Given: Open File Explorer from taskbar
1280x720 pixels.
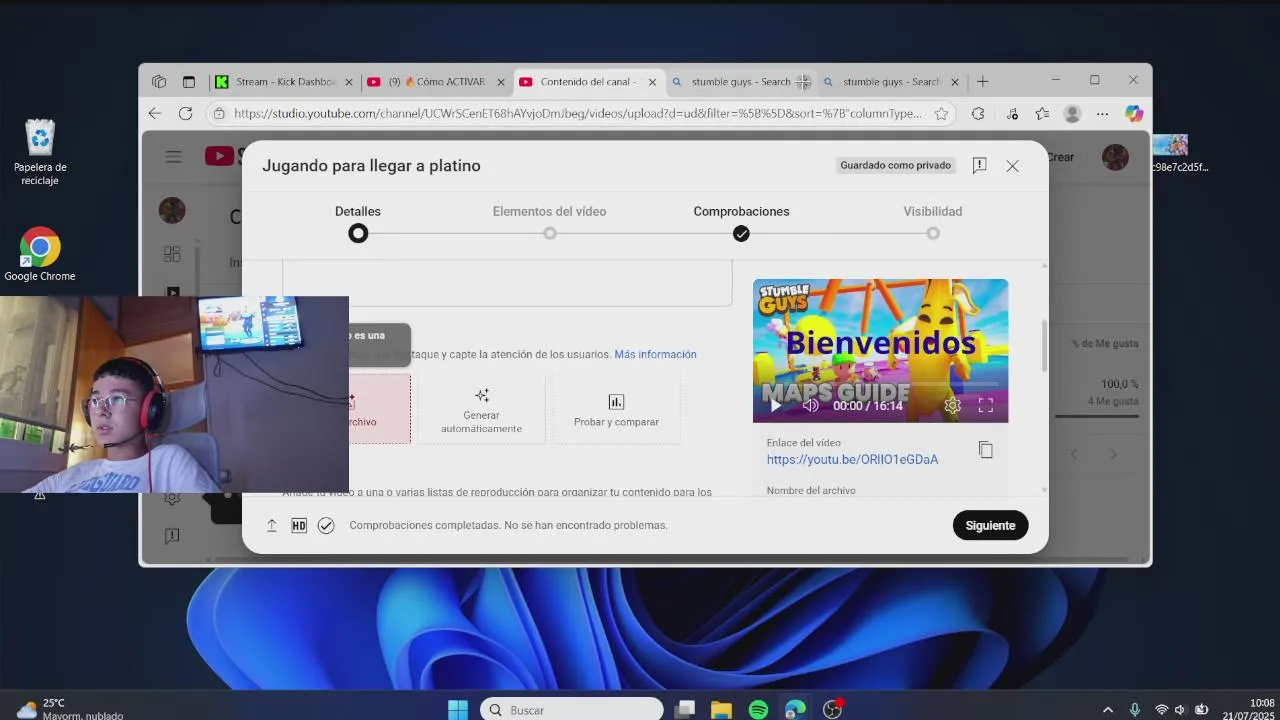Looking at the screenshot, I should click(x=721, y=710).
